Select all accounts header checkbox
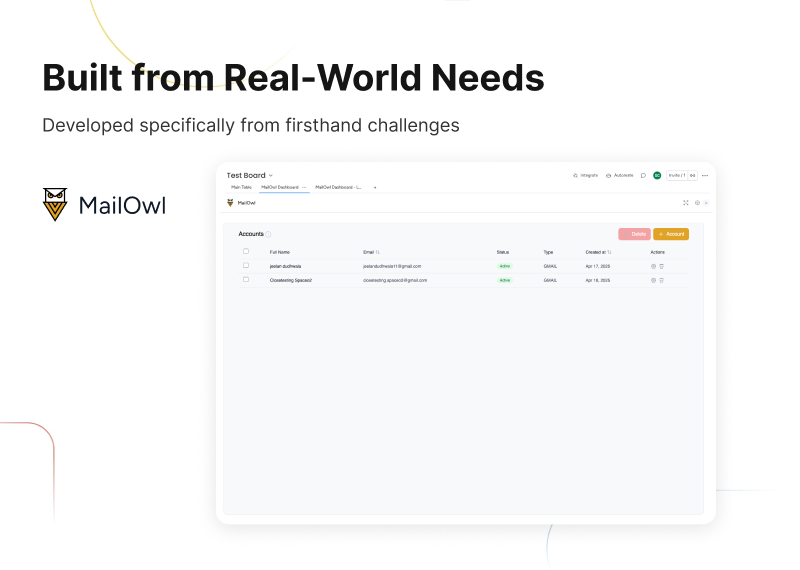Image resolution: width=800 pixels, height=570 pixels. [x=246, y=252]
